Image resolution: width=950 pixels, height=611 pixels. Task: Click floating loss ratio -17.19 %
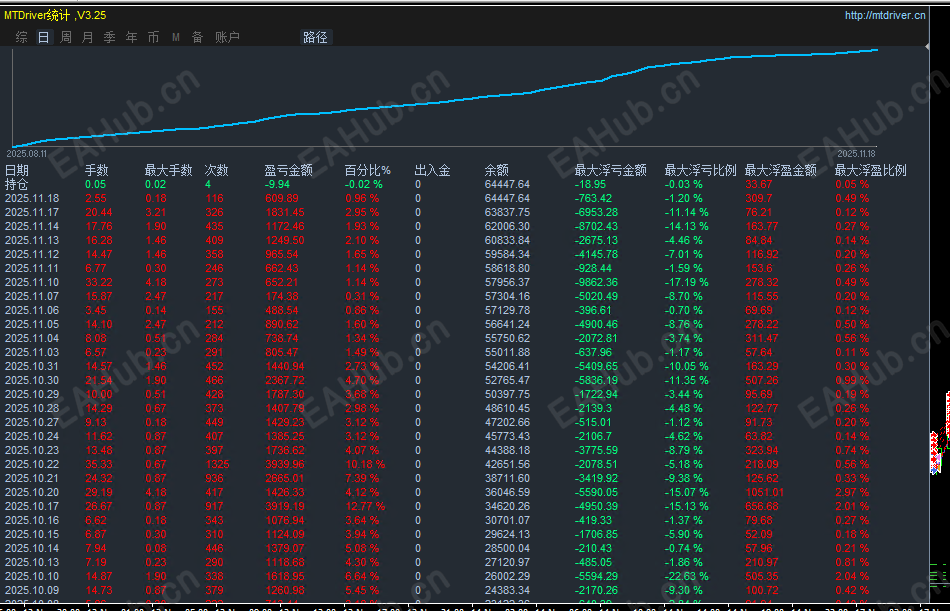(x=686, y=282)
